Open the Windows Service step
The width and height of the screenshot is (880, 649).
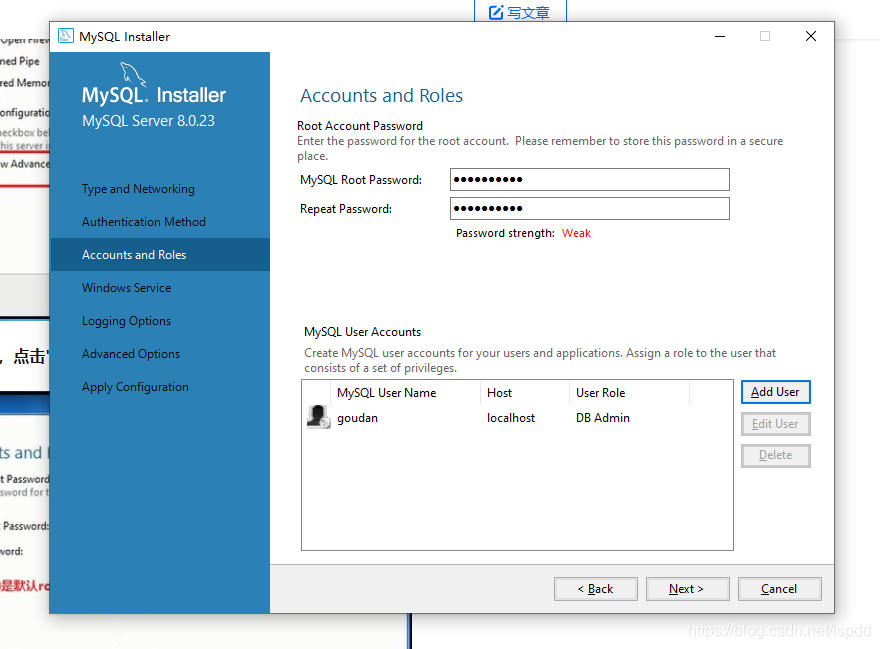pos(126,288)
